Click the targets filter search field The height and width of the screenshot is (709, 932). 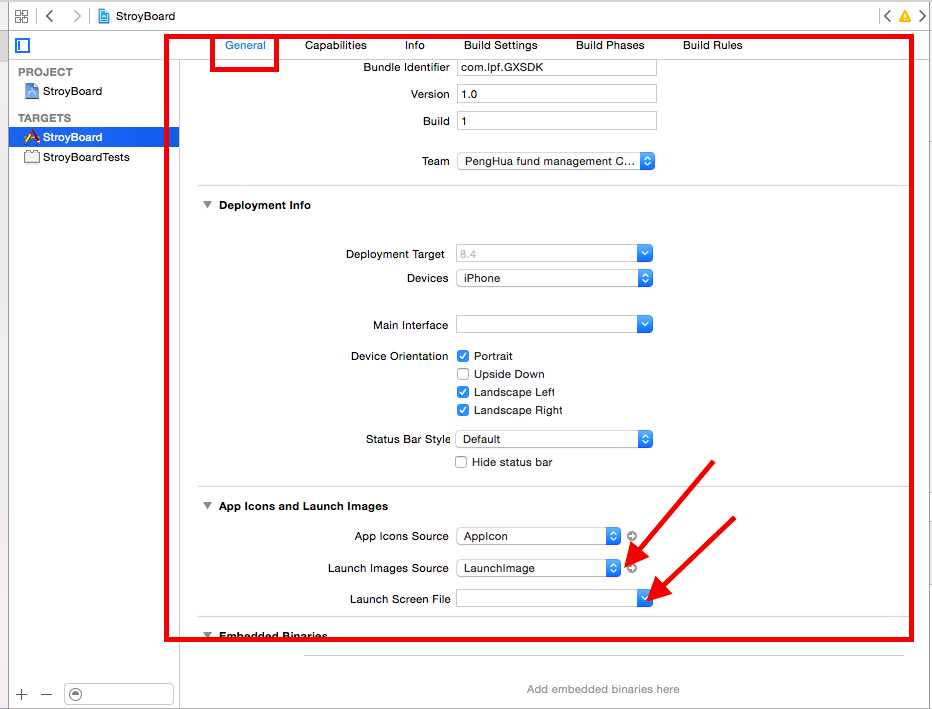click(x=119, y=694)
